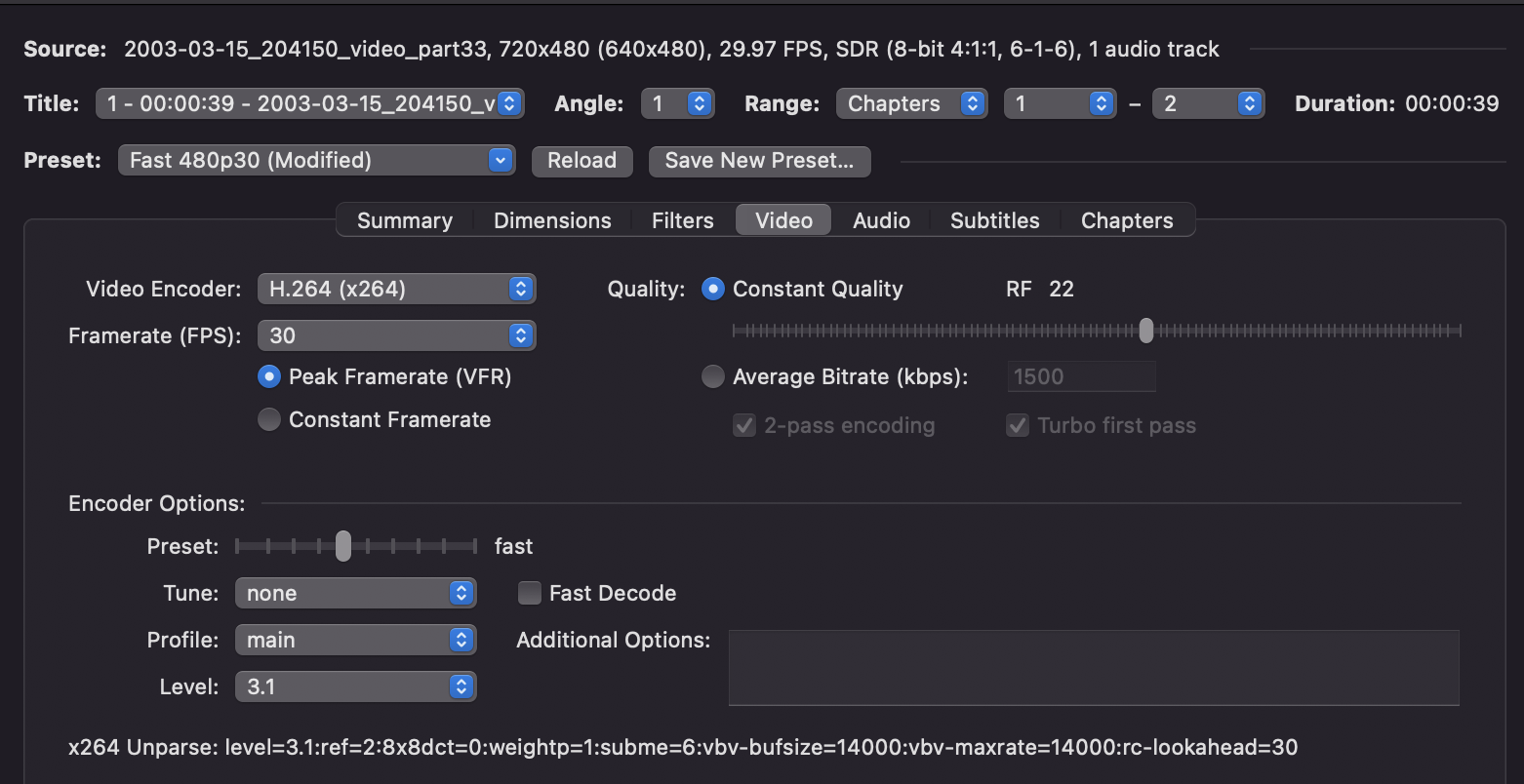The image size is (1524, 784).
Task: Open the Fast 480p30 preset dropdown
Action: 316,160
